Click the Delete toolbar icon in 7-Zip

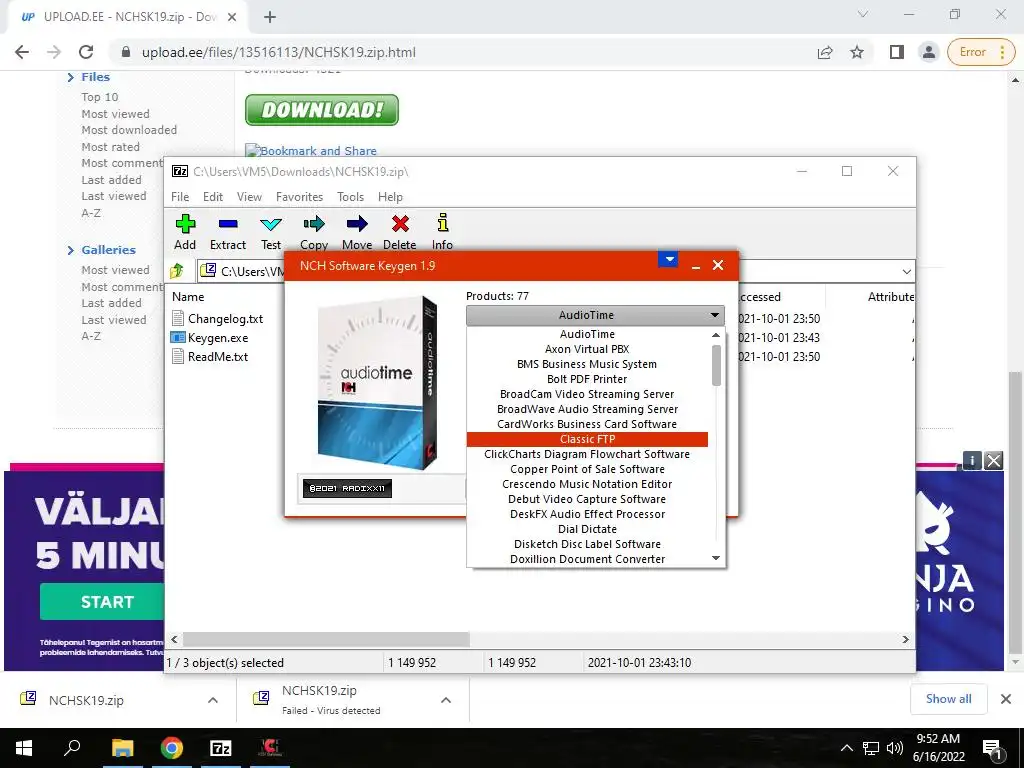click(400, 224)
